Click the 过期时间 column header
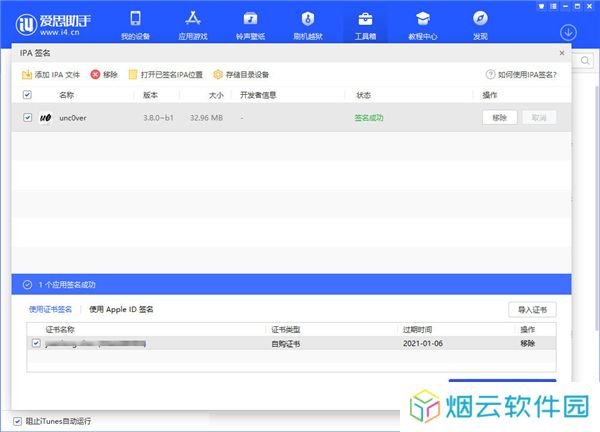600x432 pixels. click(x=417, y=329)
